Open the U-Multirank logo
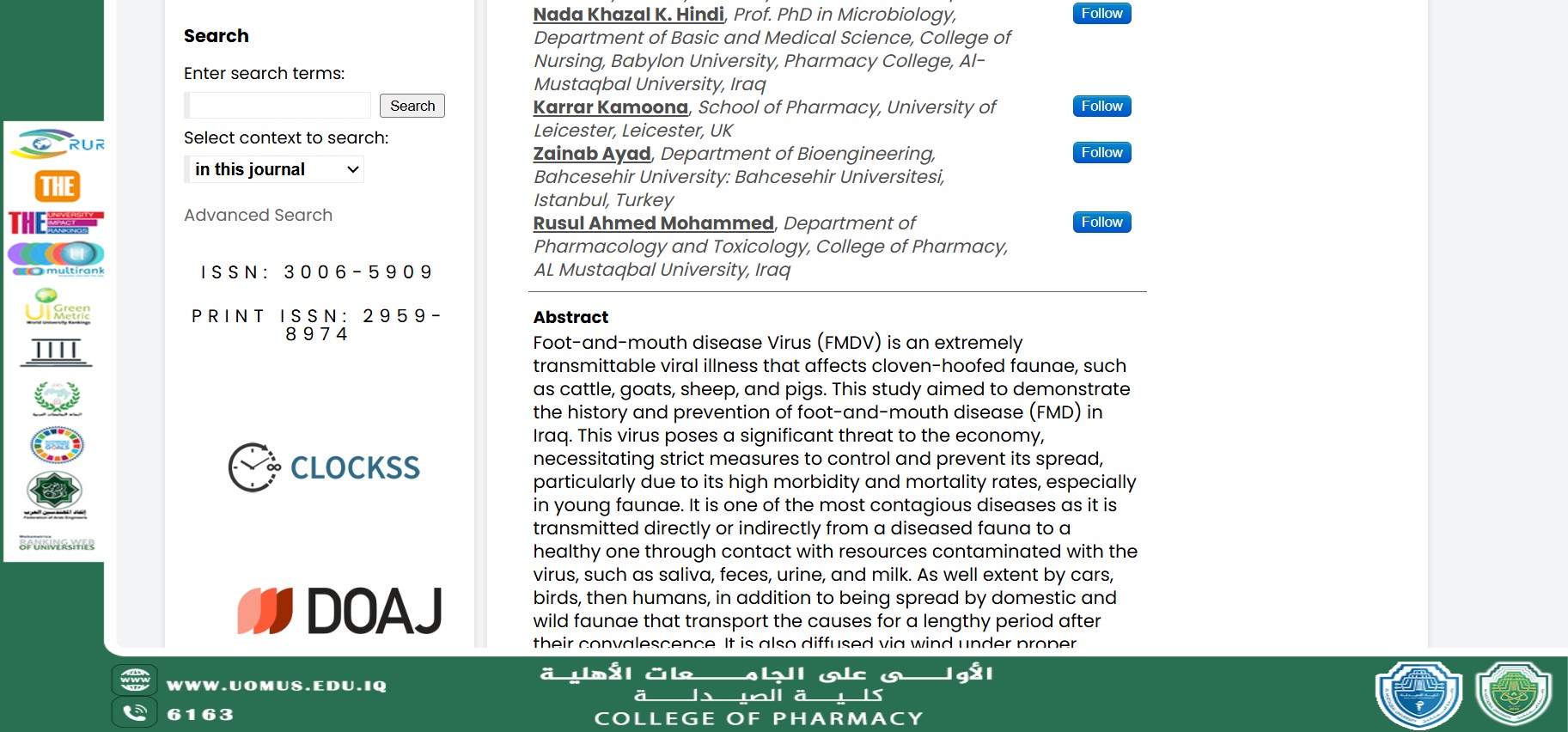This screenshot has width=1568, height=732. tap(57, 259)
